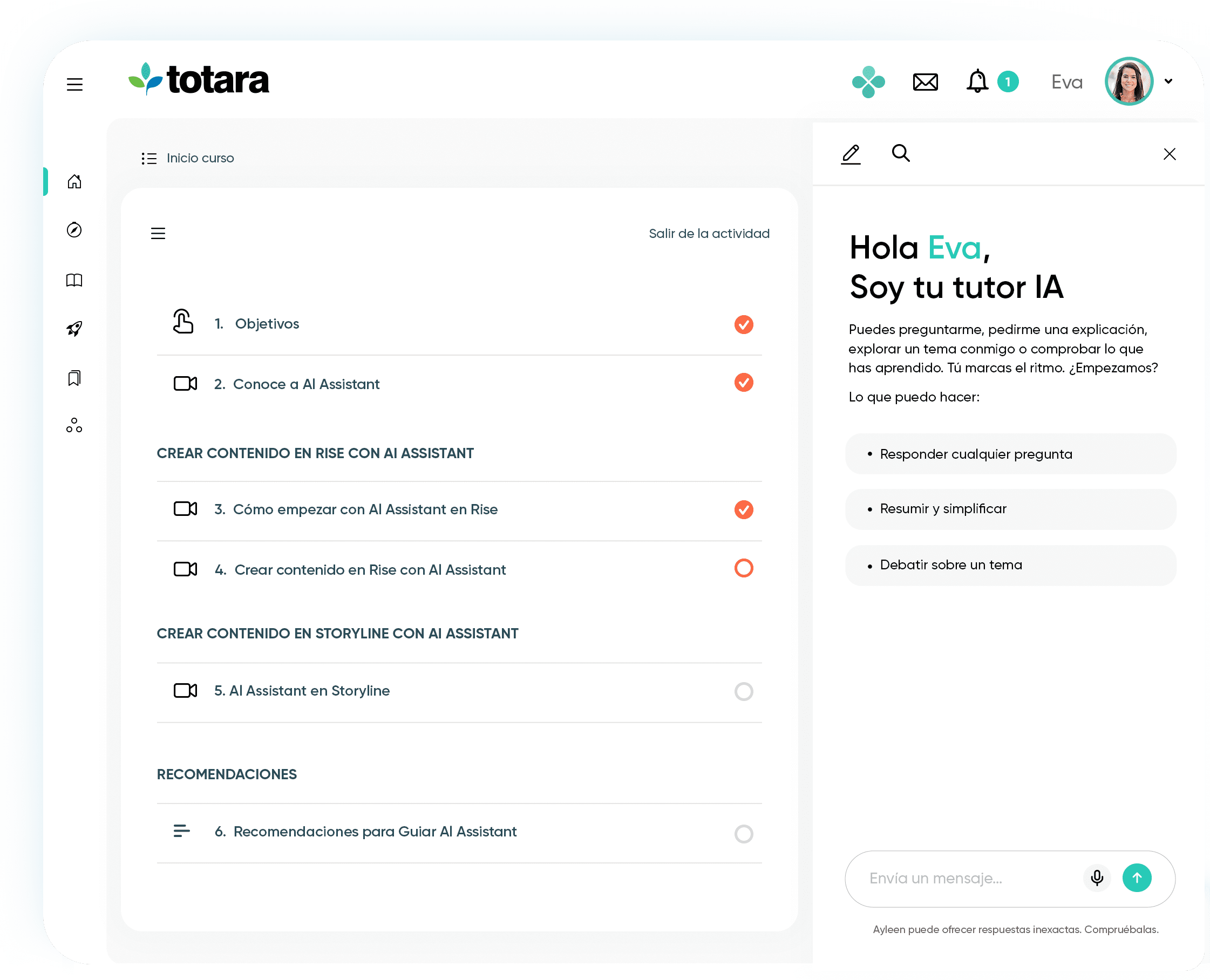Open the green clover AI assistant icon
The image size is (1210, 980).
point(868,82)
